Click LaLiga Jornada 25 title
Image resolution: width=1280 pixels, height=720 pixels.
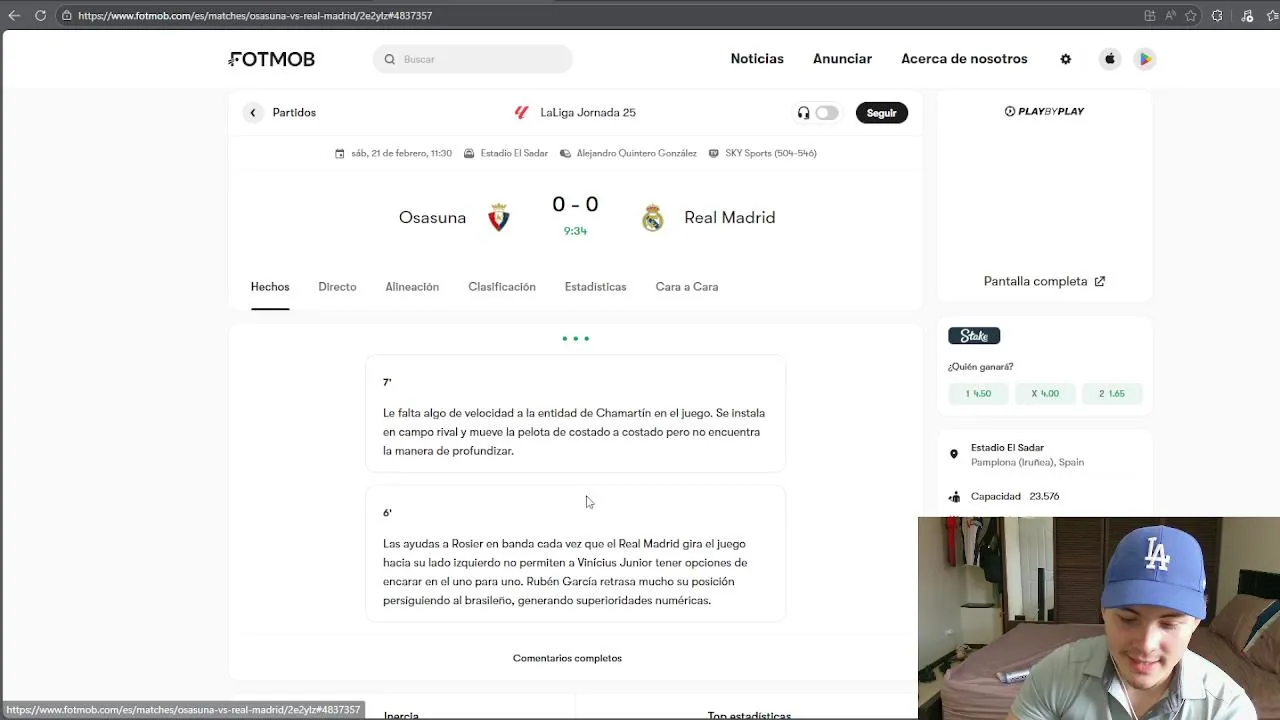click(x=588, y=113)
